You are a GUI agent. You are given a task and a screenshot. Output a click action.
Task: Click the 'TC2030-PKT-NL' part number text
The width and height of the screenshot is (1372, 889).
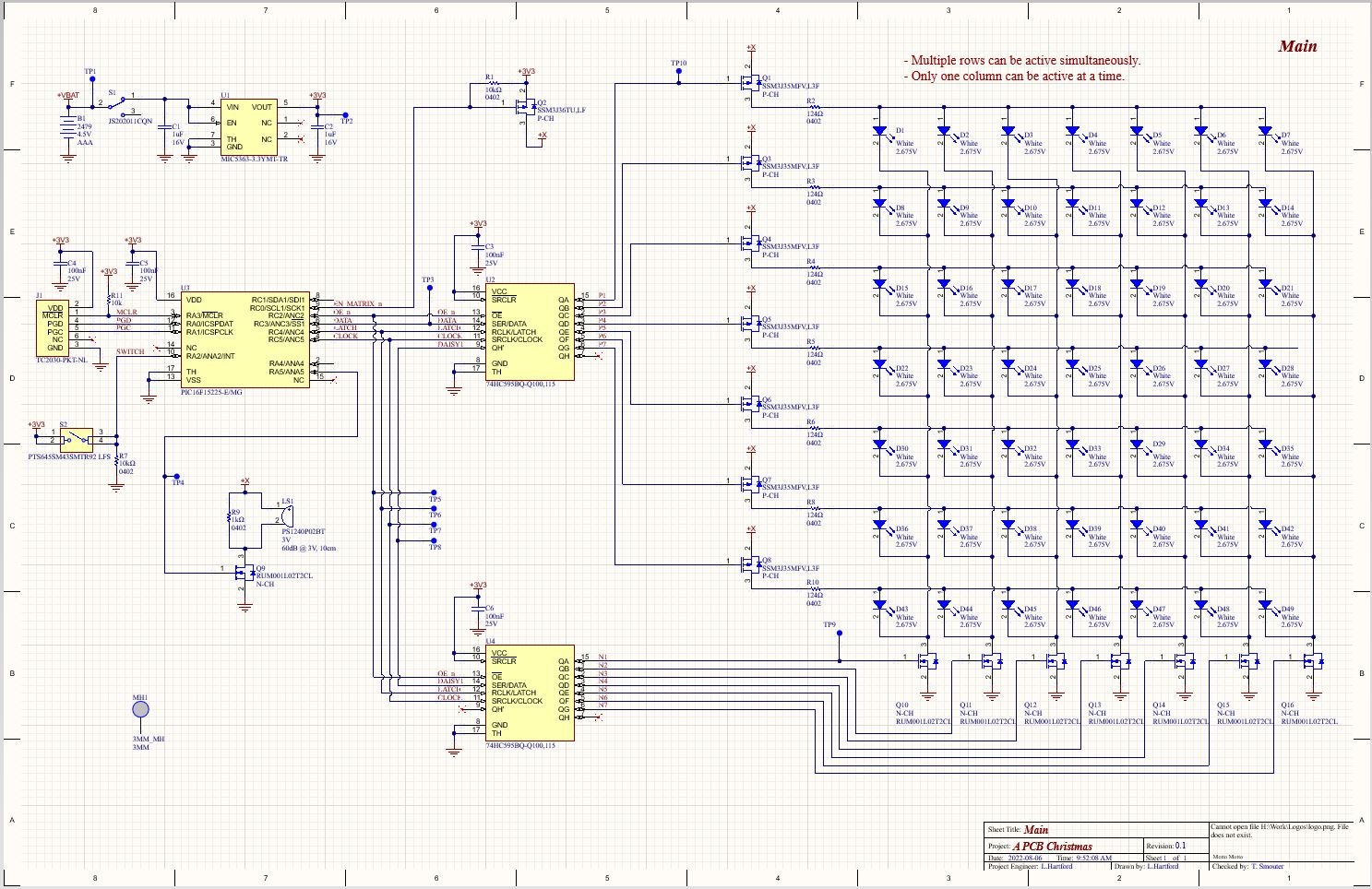click(x=61, y=361)
